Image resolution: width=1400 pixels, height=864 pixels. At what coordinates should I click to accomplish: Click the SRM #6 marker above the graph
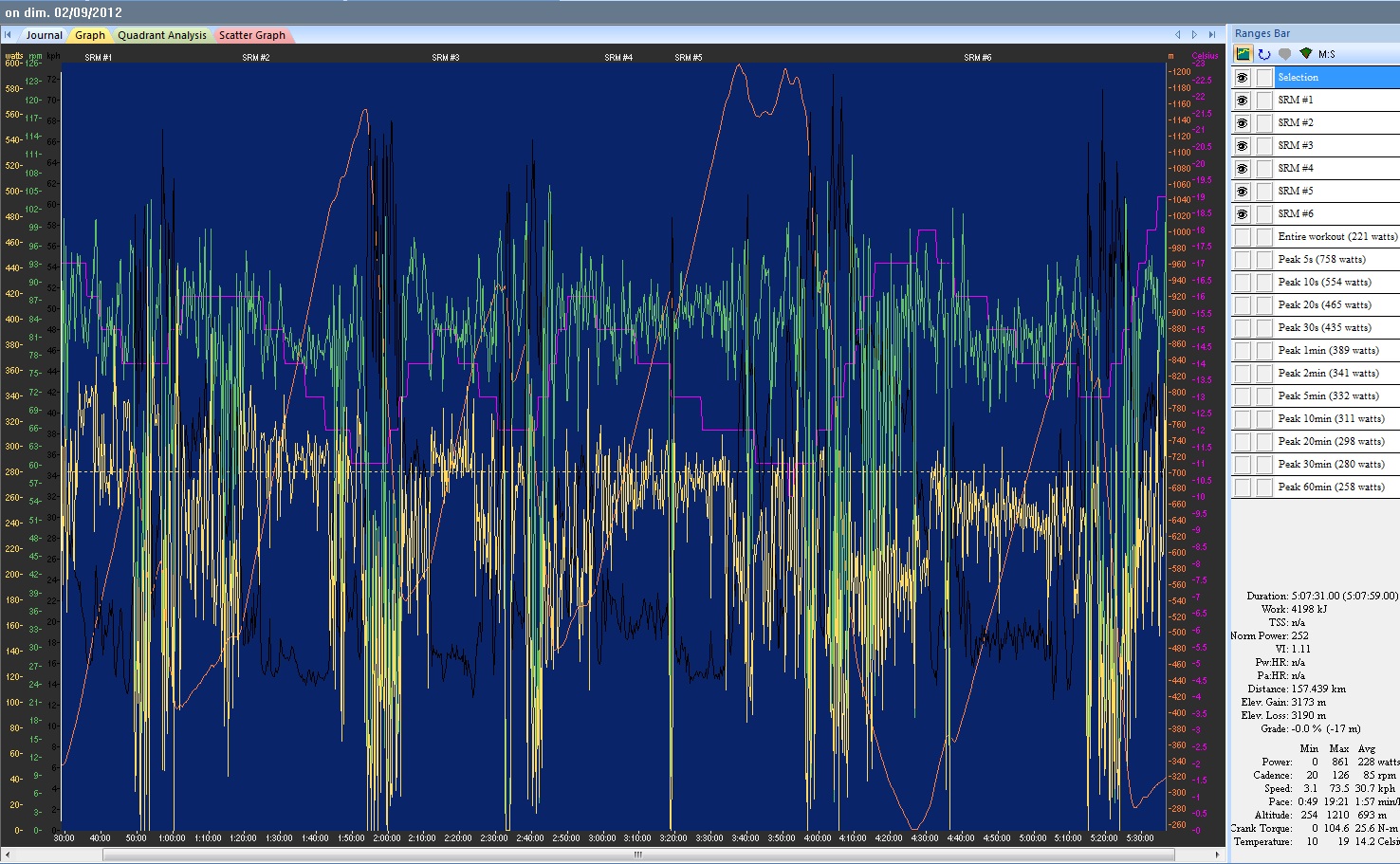tap(978, 58)
